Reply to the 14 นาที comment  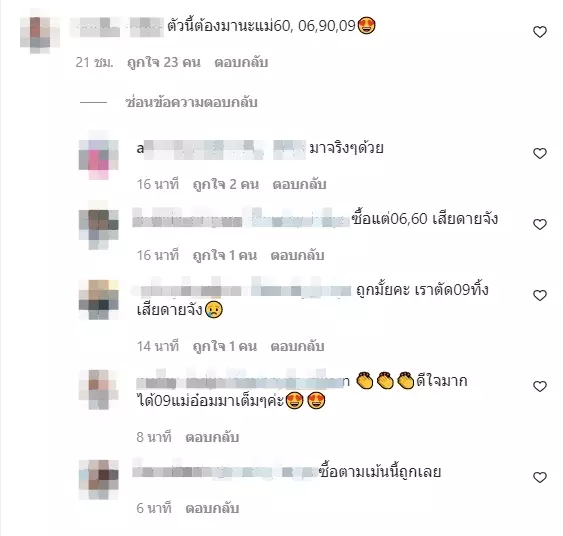click(x=297, y=346)
